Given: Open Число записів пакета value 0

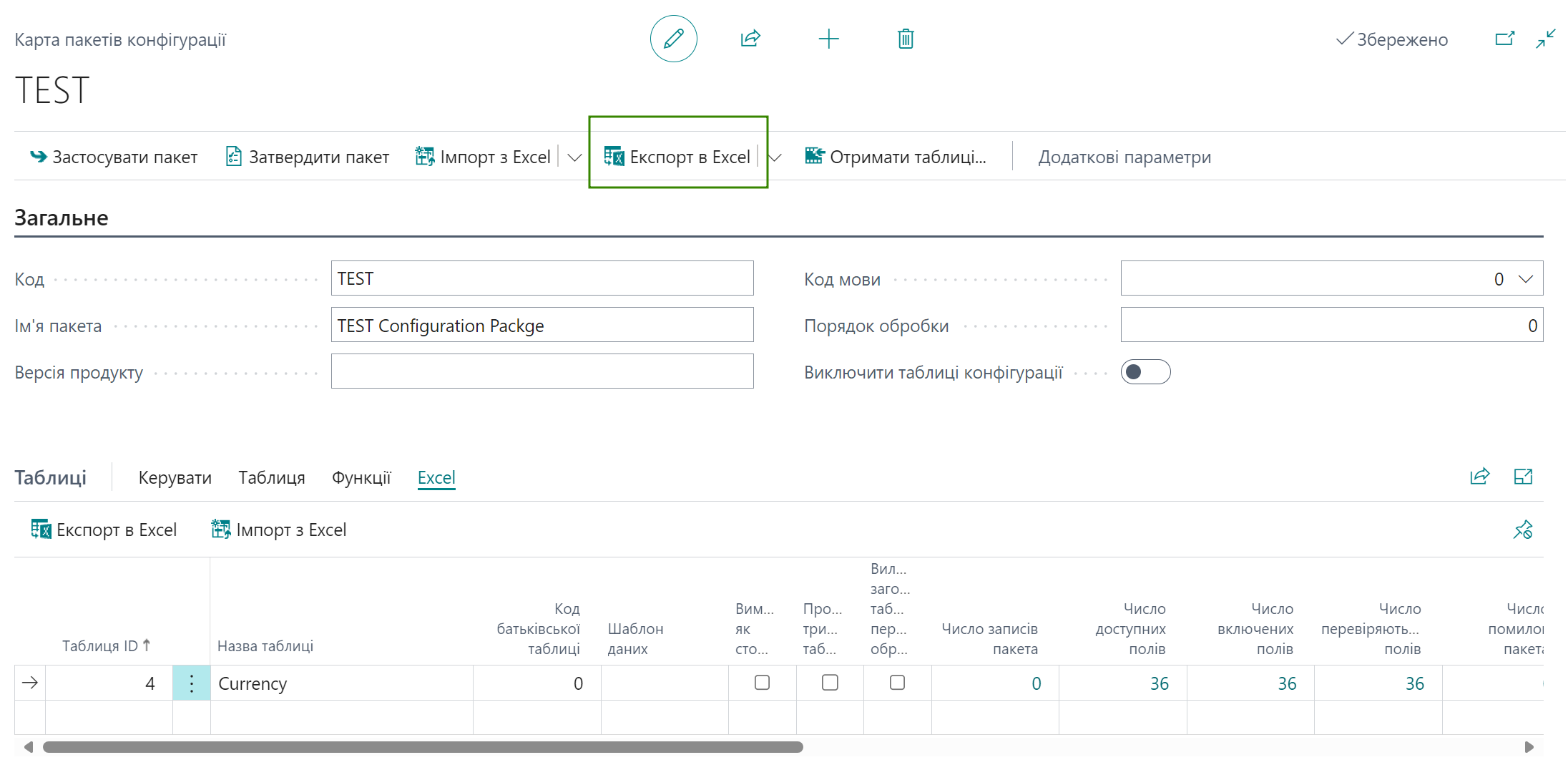Looking at the screenshot, I should click(x=1036, y=683).
